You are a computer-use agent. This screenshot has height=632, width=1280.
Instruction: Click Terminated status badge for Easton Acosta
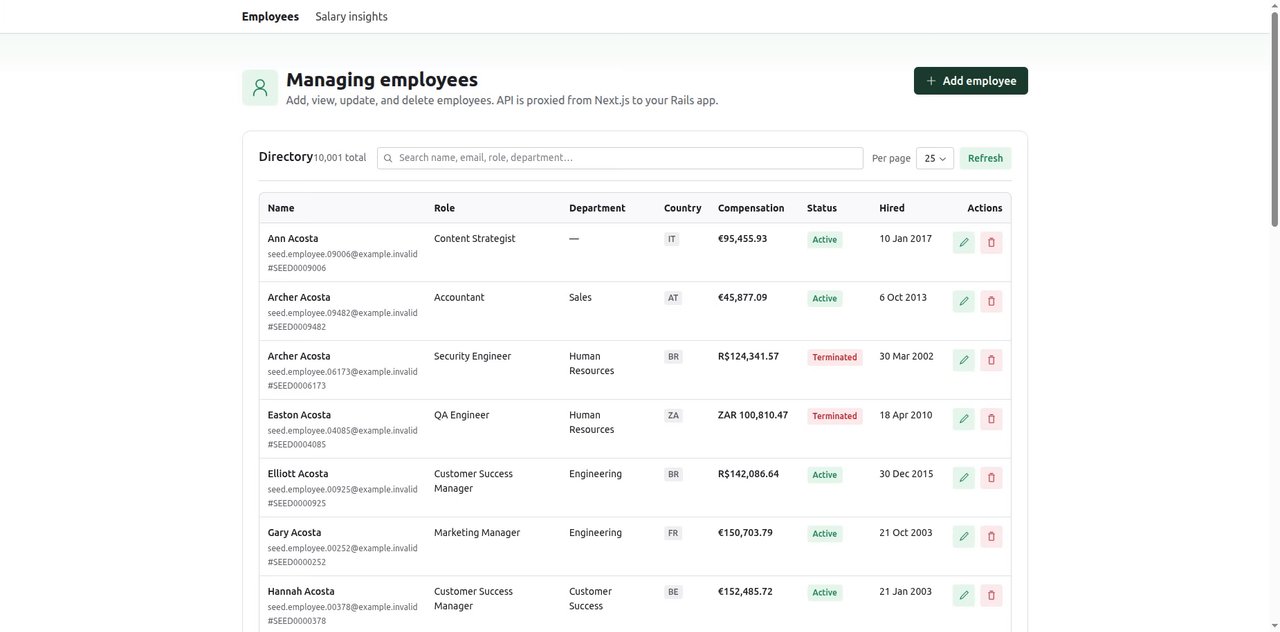[x=835, y=416]
